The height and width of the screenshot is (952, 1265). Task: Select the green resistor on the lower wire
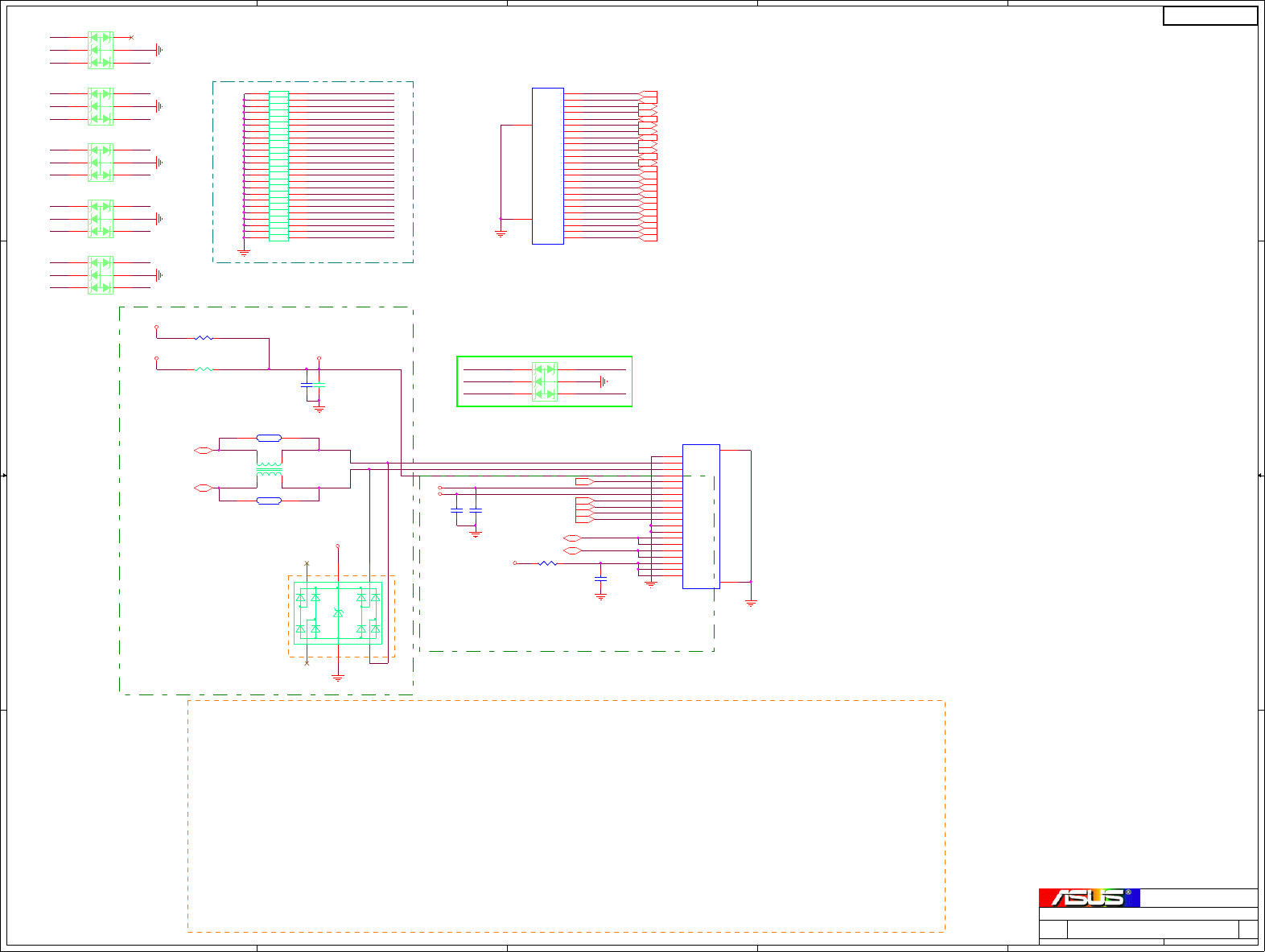[204, 369]
